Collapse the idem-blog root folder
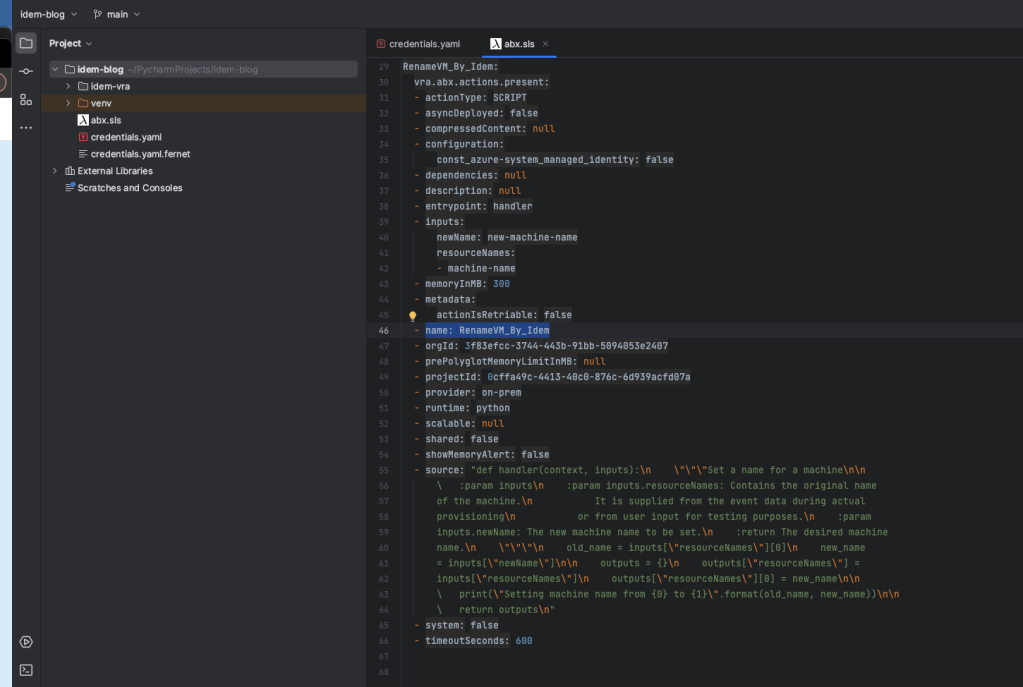This screenshot has height=687, width=1023. tap(55, 69)
